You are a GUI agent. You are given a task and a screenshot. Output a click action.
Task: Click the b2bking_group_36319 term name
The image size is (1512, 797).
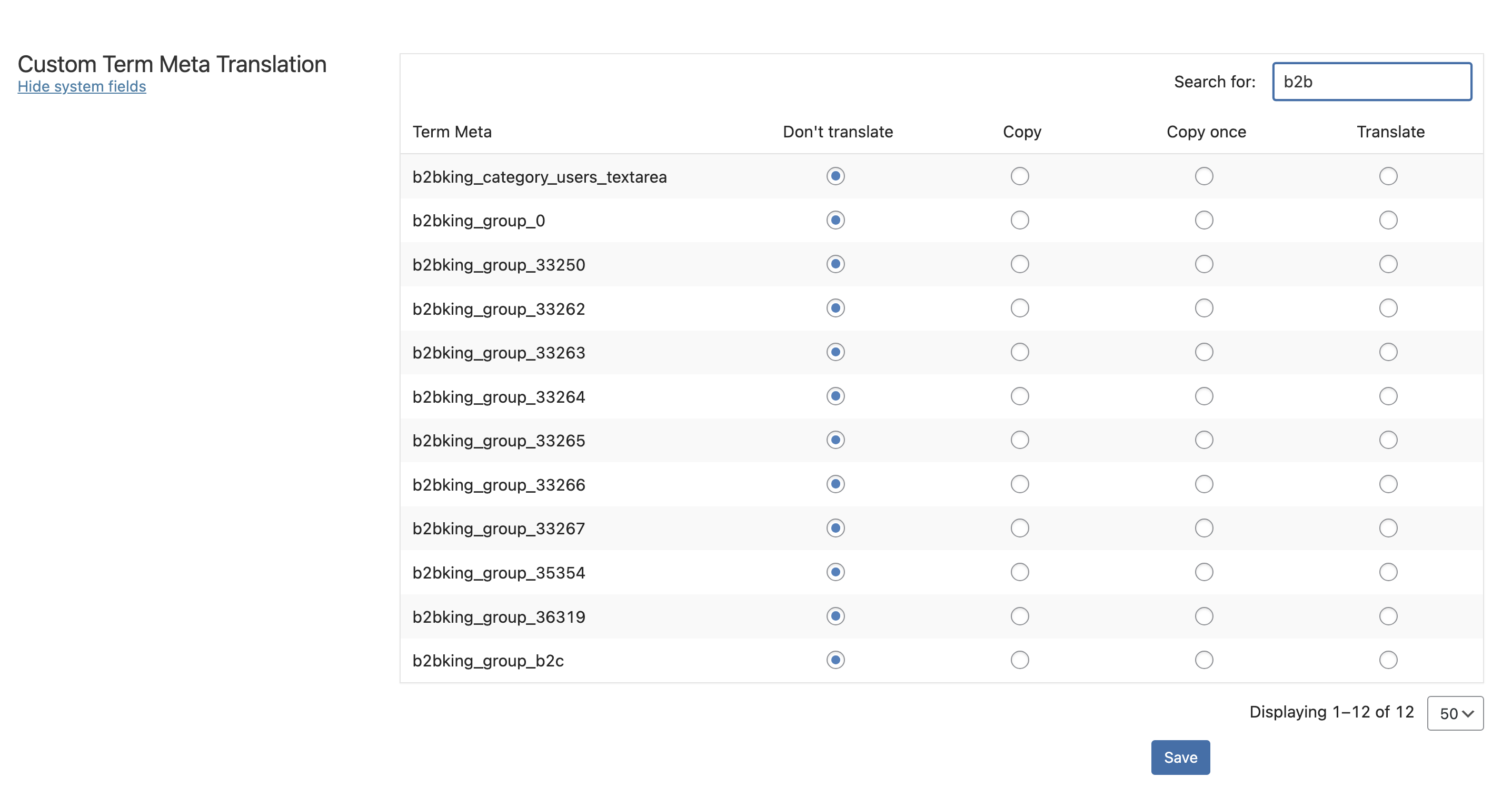(x=499, y=617)
